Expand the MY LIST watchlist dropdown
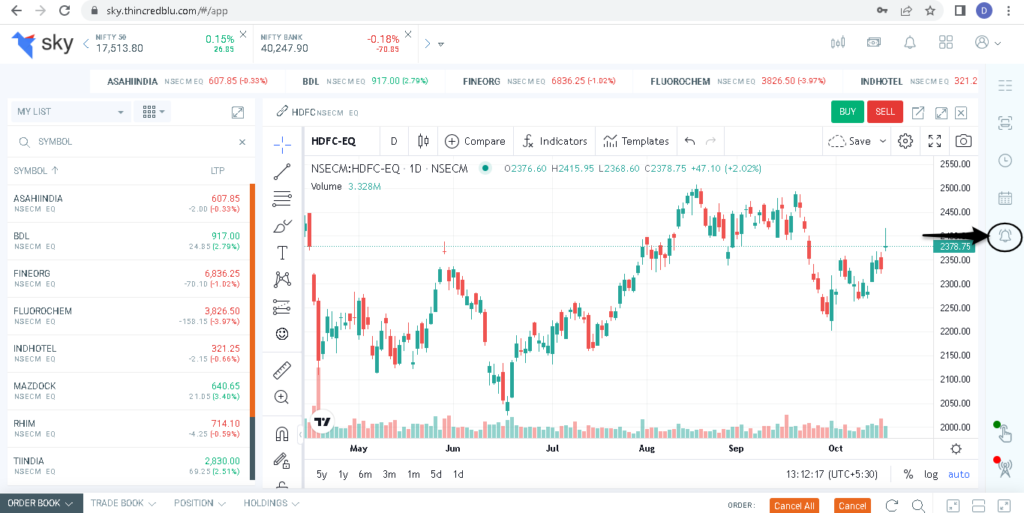 pos(71,112)
